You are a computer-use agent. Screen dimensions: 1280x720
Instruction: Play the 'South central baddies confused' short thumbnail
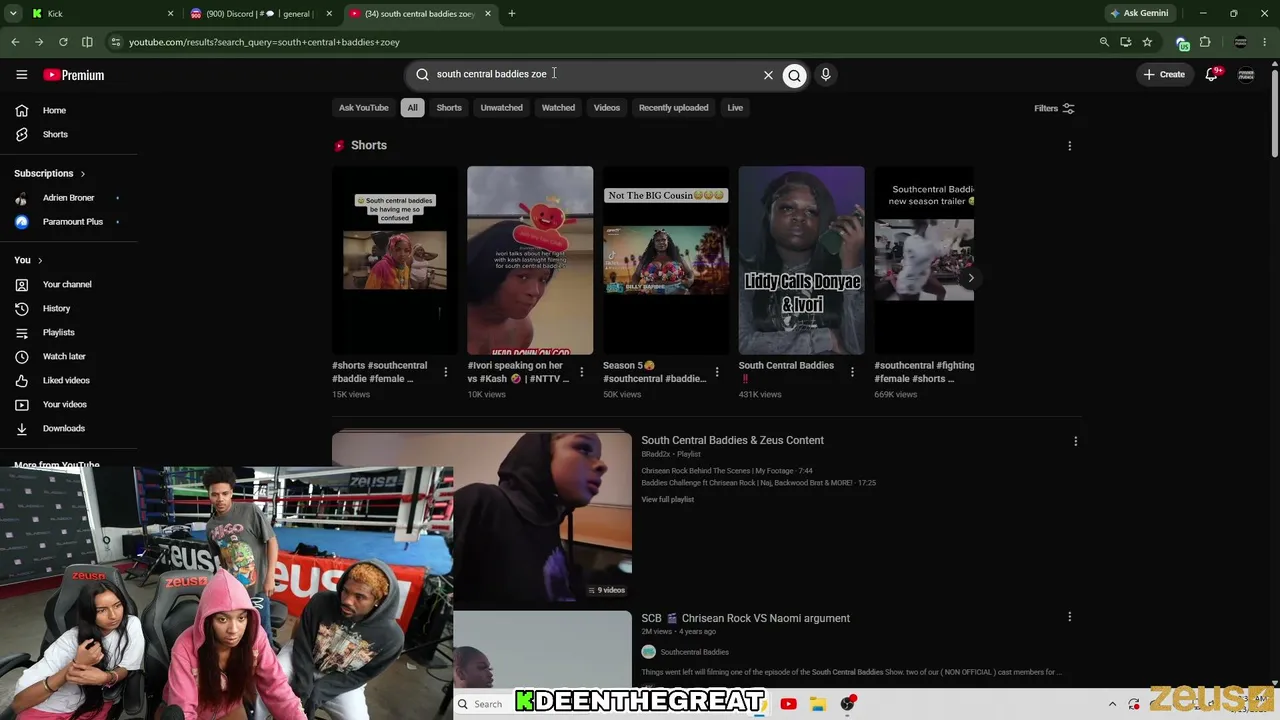pyautogui.click(x=395, y=260)
